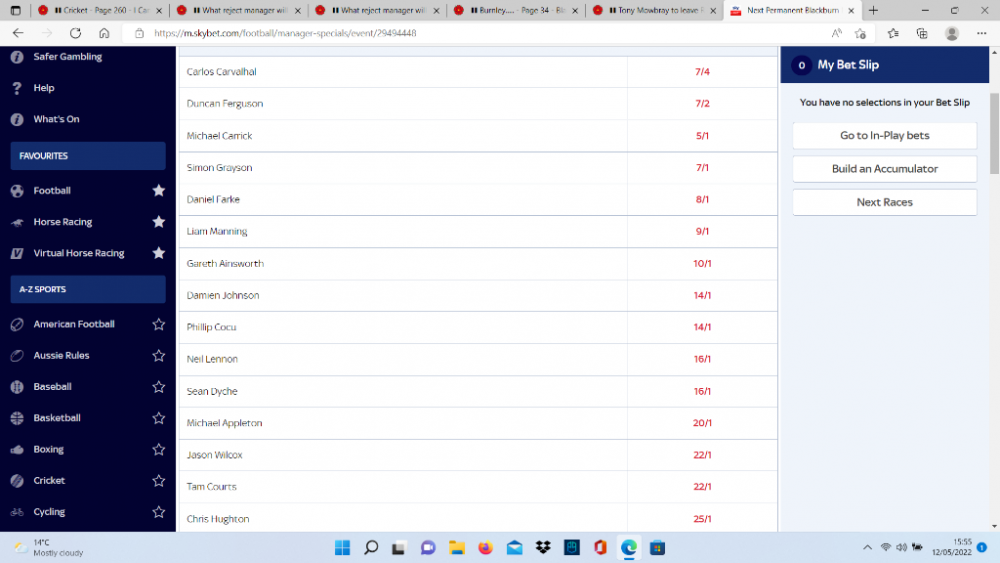Click the Help question mark icon
The height and width of the screenshot is (563, 1000).
(17, 88)
